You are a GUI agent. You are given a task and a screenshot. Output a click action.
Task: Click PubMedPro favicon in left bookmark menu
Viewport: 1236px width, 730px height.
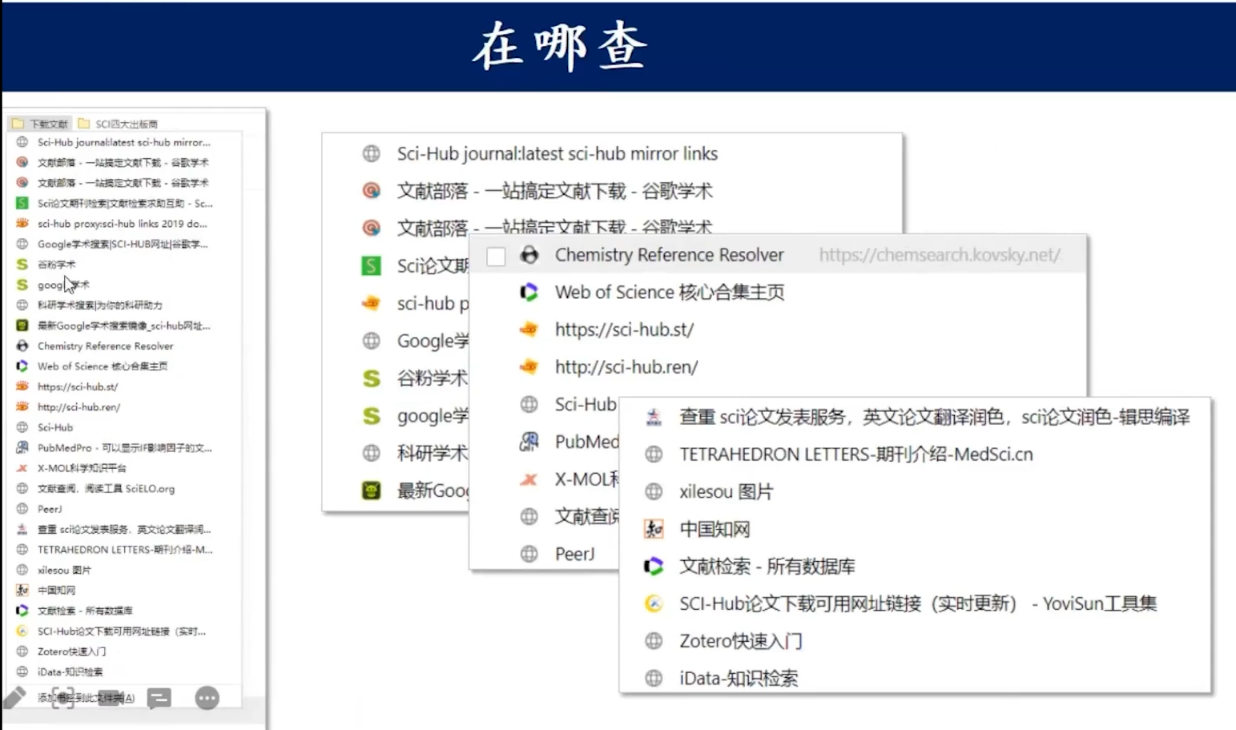(x=22, y=448)
